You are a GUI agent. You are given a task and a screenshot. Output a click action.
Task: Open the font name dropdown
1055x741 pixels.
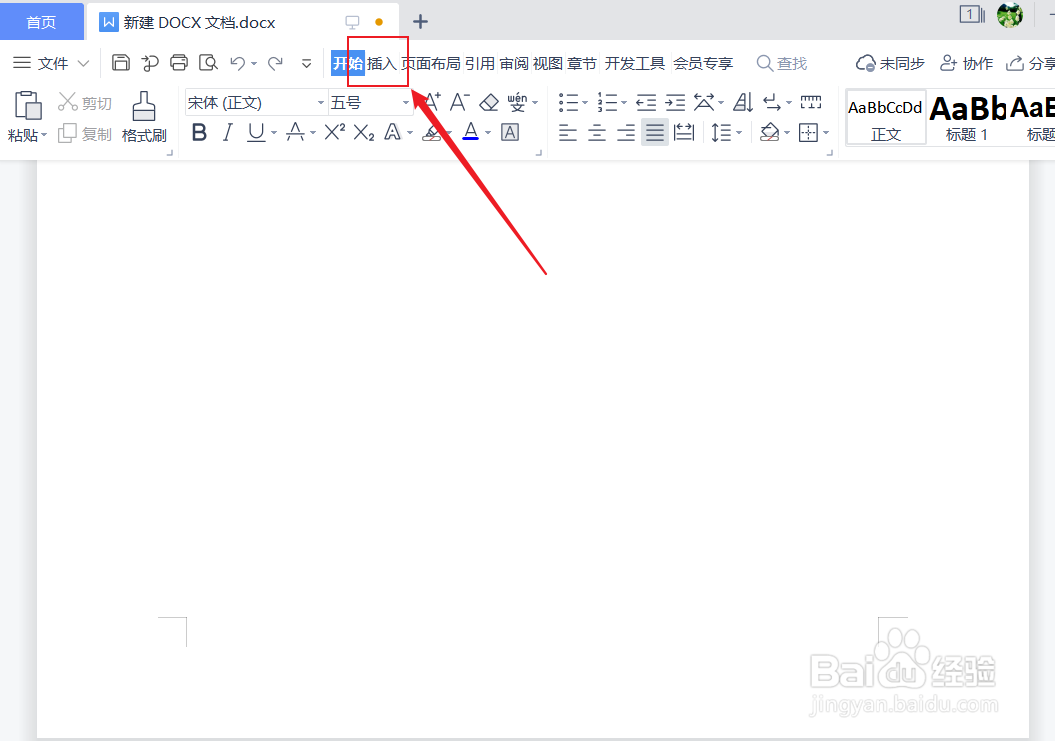point(321,103)
